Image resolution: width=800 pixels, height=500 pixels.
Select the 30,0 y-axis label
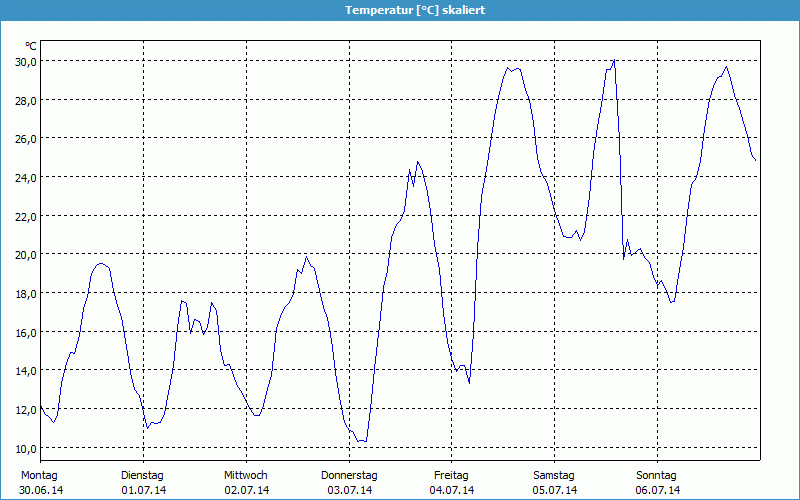(25, 61)
